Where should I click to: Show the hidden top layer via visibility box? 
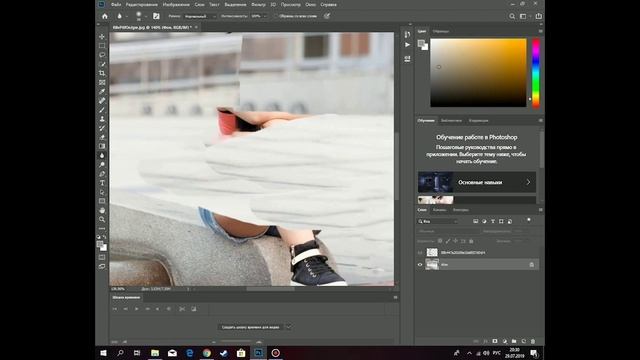point(420,253)
